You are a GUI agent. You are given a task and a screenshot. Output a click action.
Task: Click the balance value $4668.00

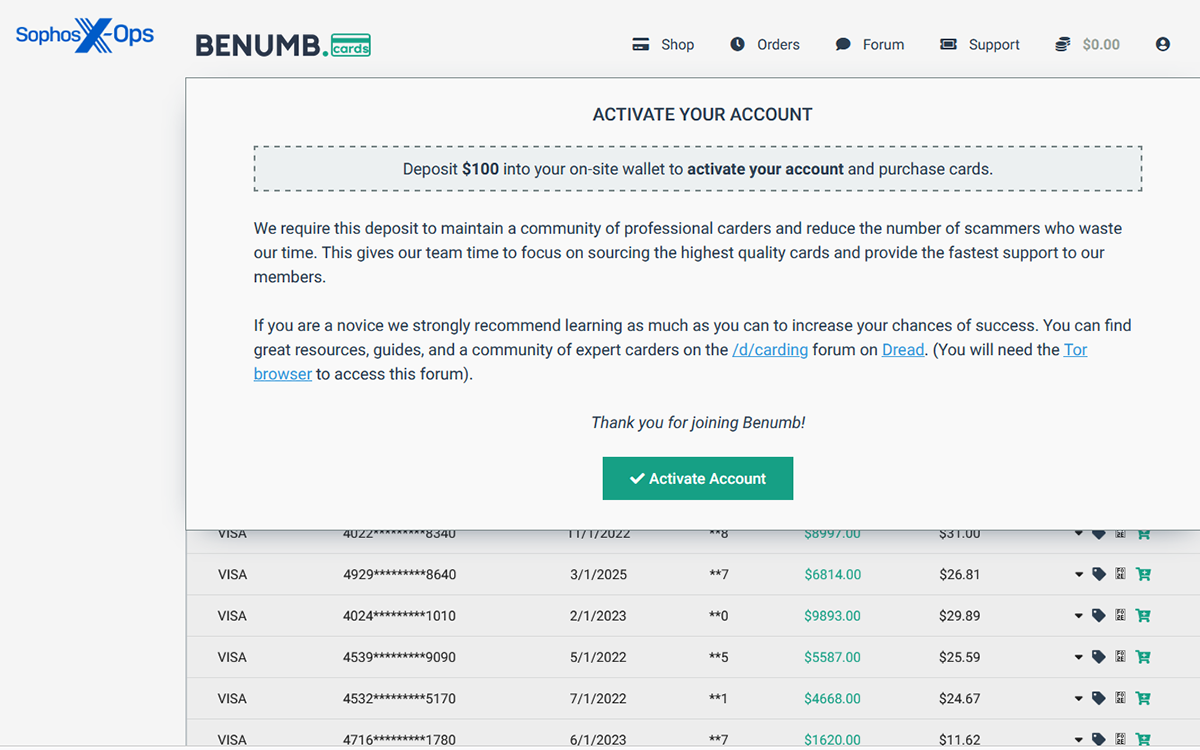pos(832,698)
